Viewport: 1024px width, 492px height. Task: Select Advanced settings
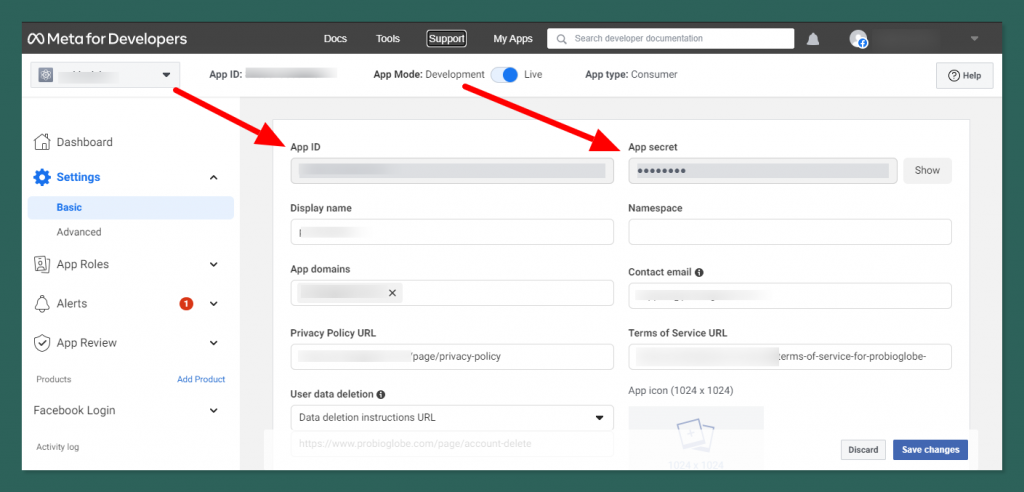point(79,232)
